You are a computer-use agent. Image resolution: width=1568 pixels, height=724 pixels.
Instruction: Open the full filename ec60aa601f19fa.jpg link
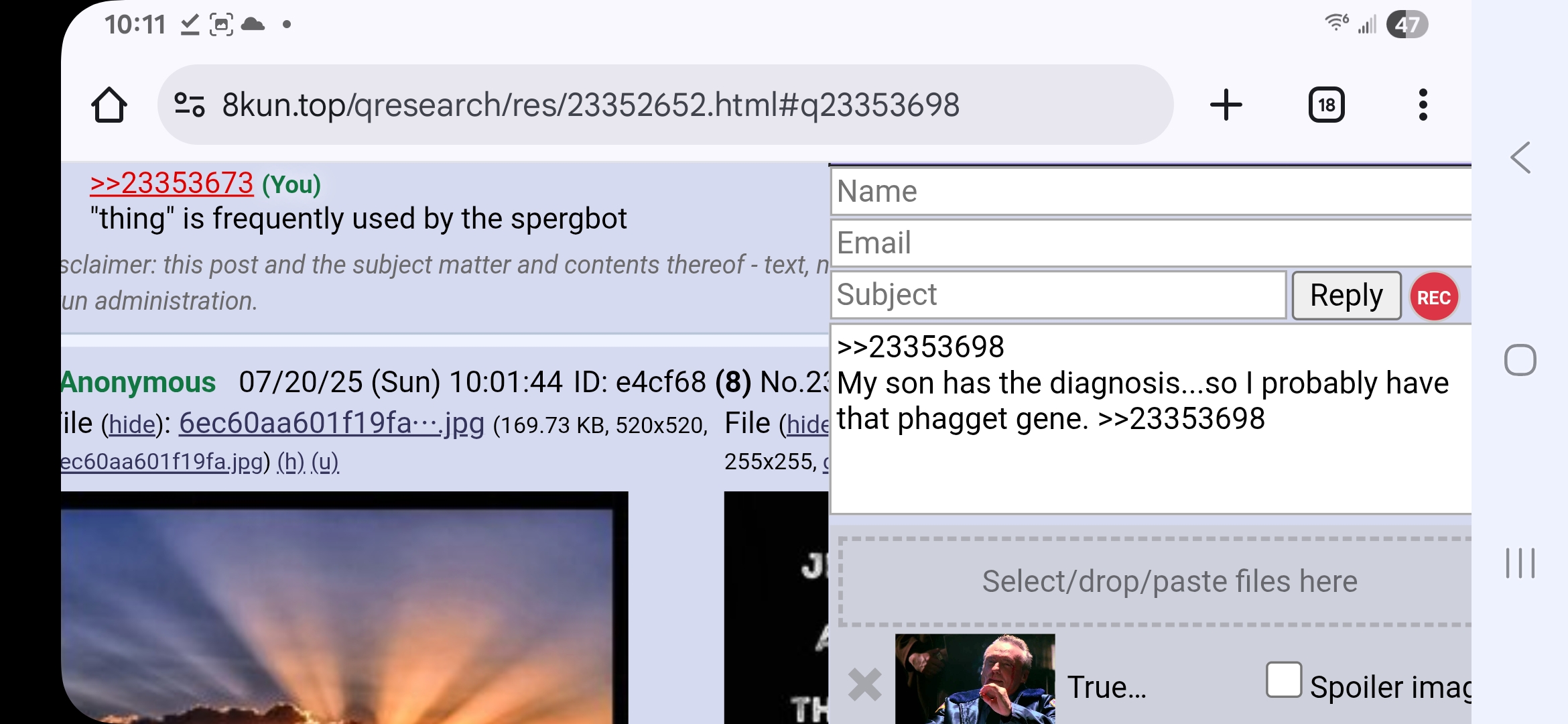pos(162,462)
